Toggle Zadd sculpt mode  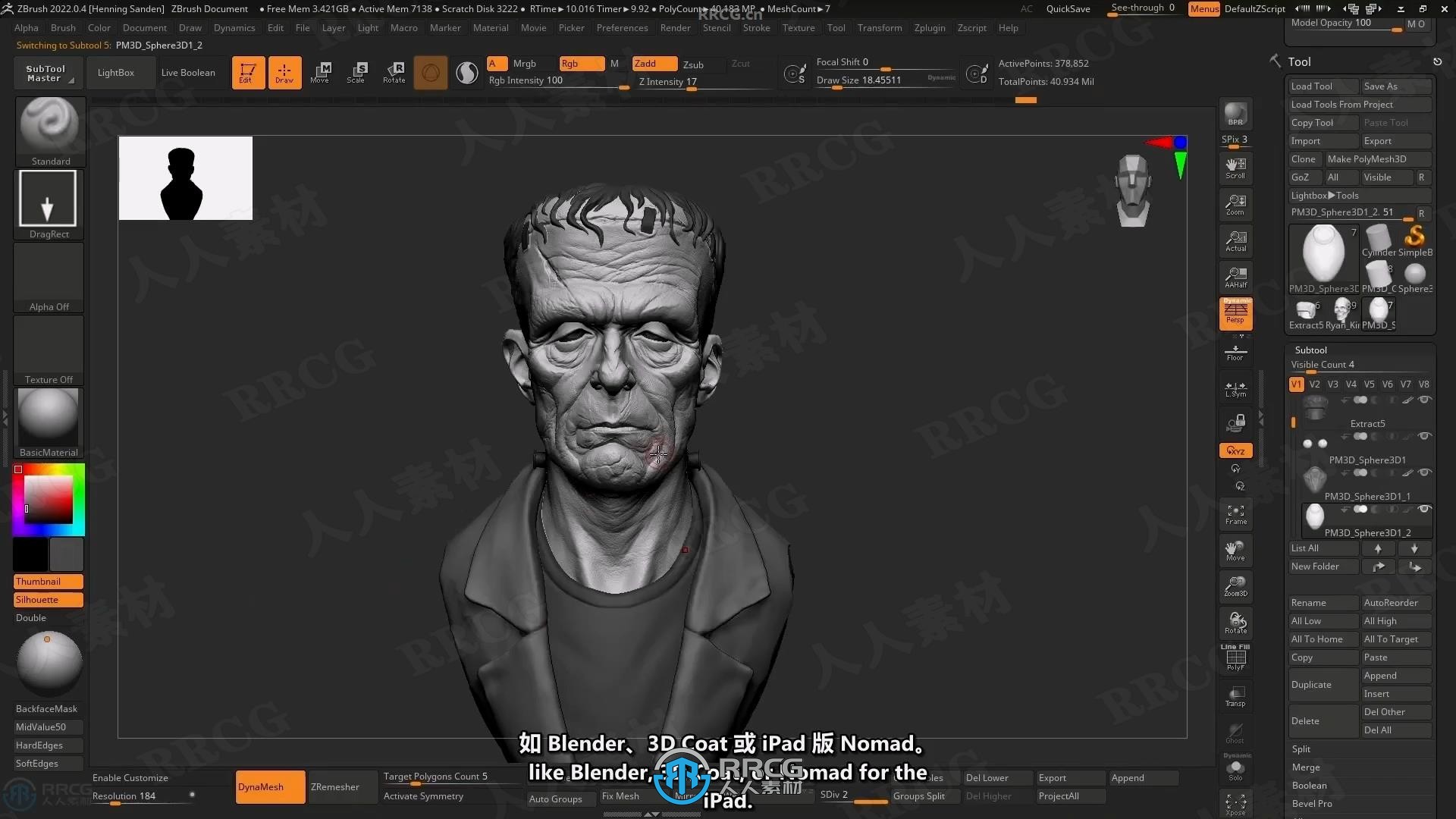click(654, 64)
